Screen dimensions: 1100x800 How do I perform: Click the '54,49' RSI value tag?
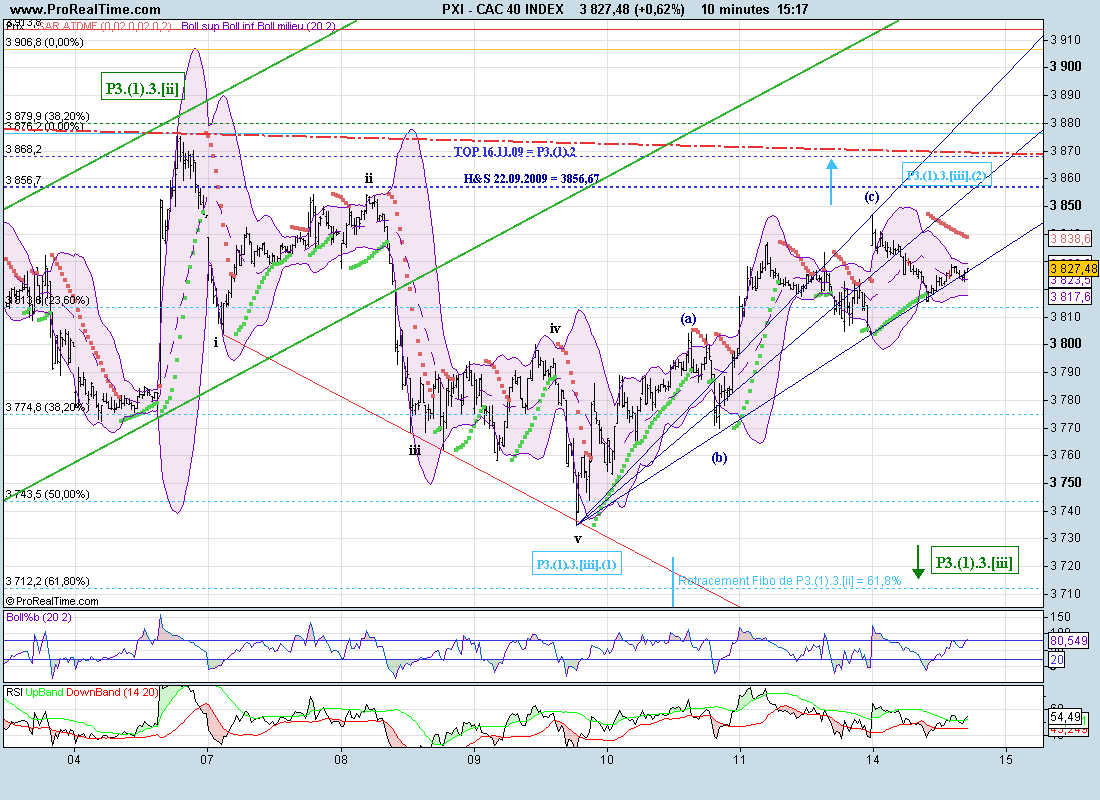pos(1065,716)
